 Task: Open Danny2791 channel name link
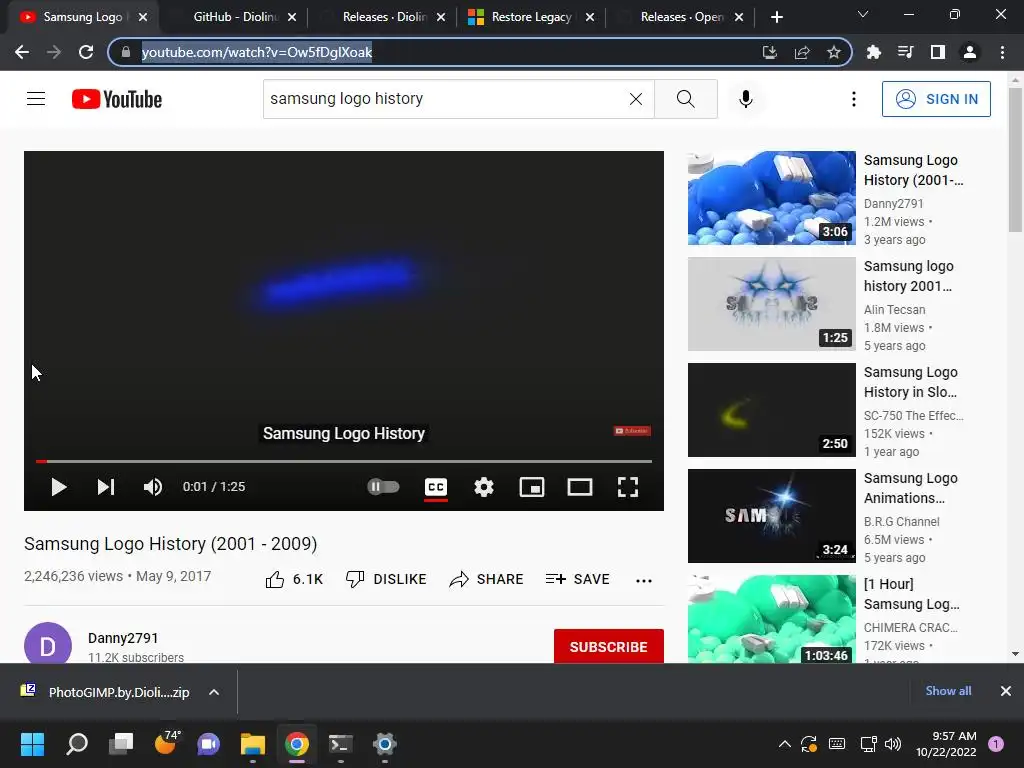(123, 638)
